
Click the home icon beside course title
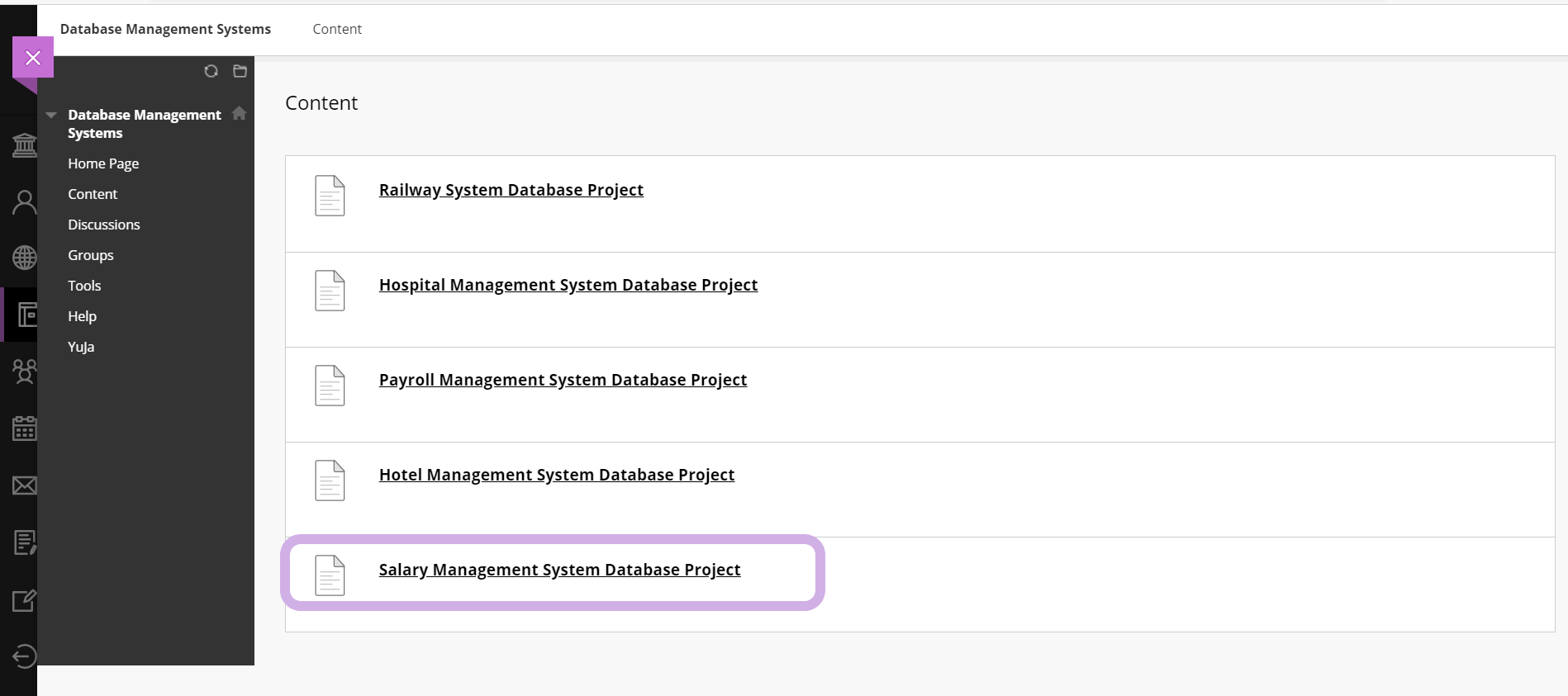coord(240,113)
